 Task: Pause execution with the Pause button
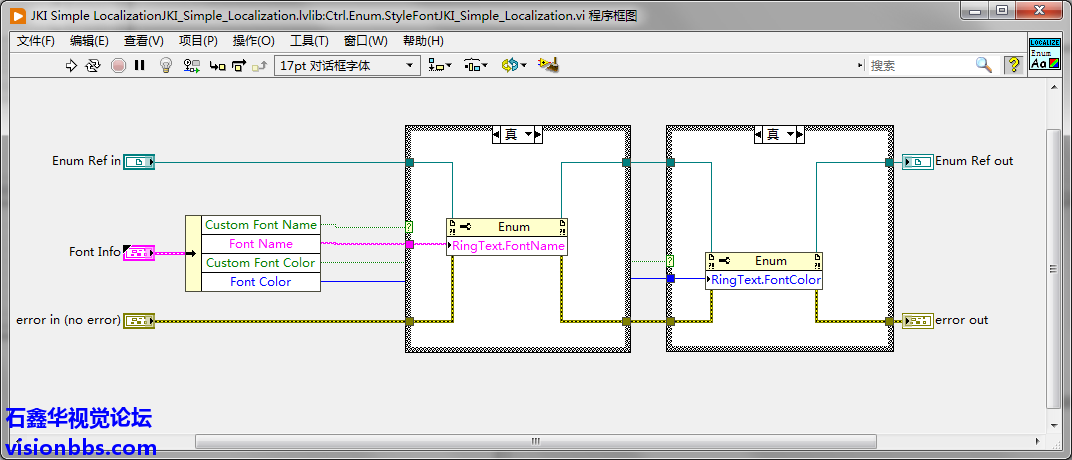click(140, 65)
